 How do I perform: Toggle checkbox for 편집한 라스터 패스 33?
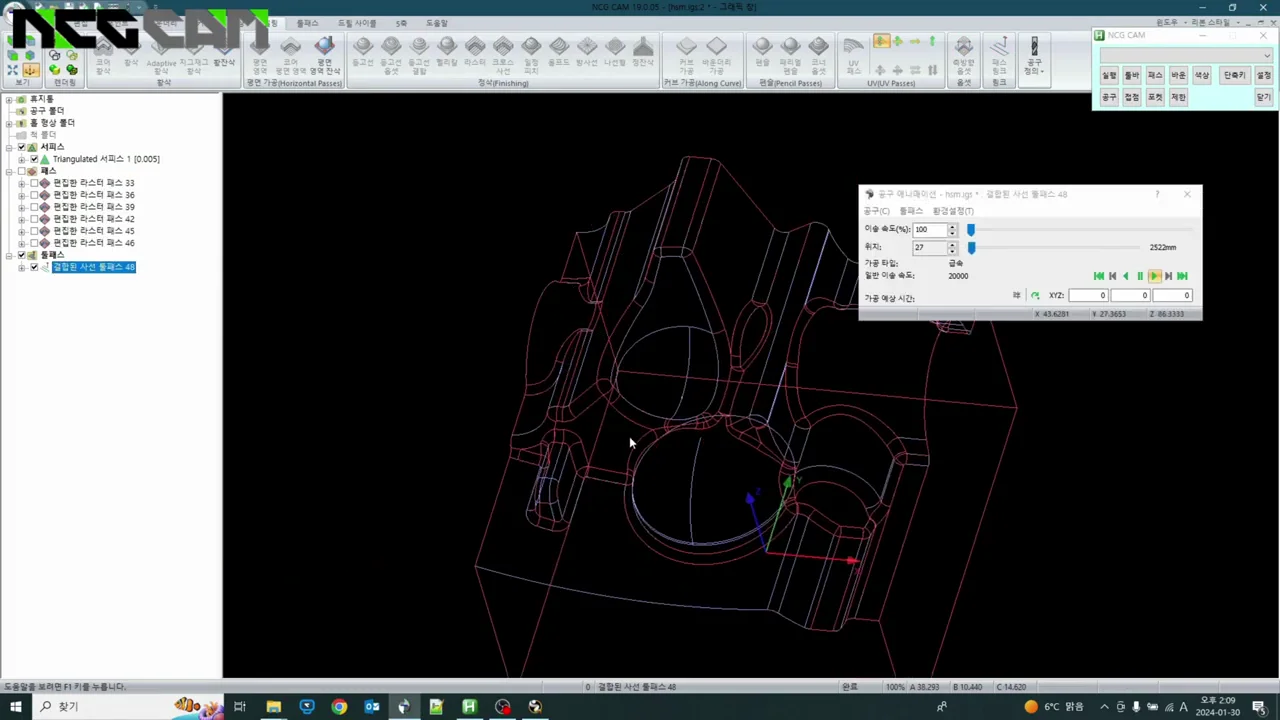point(34,183)
